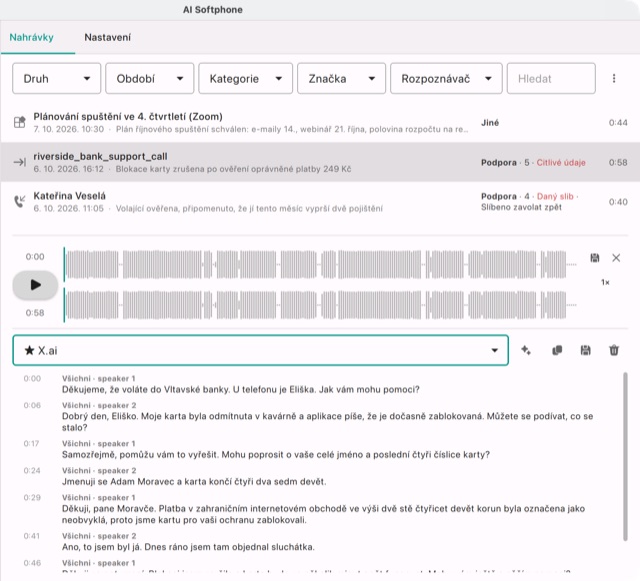The image size is (640, 581).
Task: Save the audio file from the player
Action: click(595, 258)
